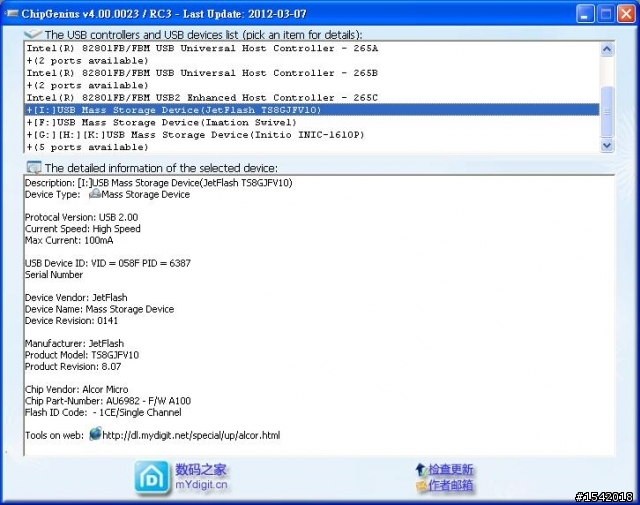The image size is (640, 505).
Task: Click the 'Product Model: TS8GJFV10' line
Action: (82, 355)
